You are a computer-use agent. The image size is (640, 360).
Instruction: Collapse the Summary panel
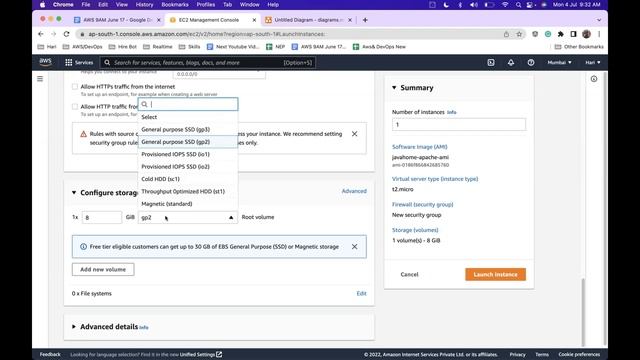tap(394, 87)
